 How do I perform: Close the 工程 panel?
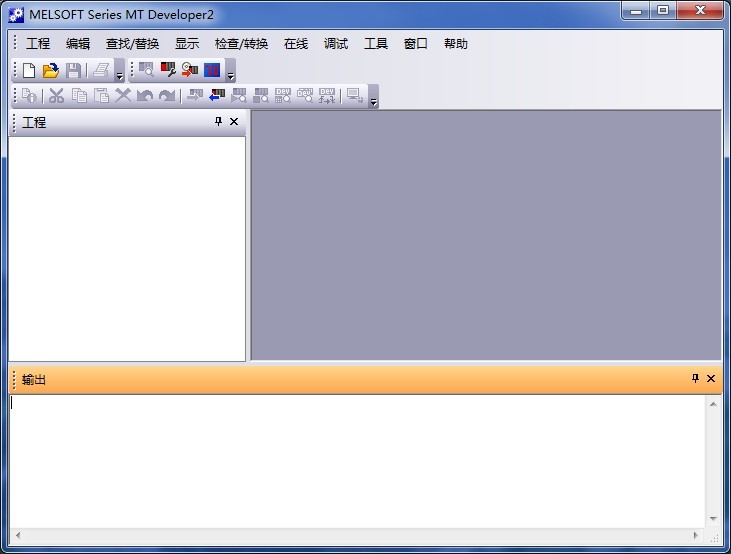click(x=234, y=122)
